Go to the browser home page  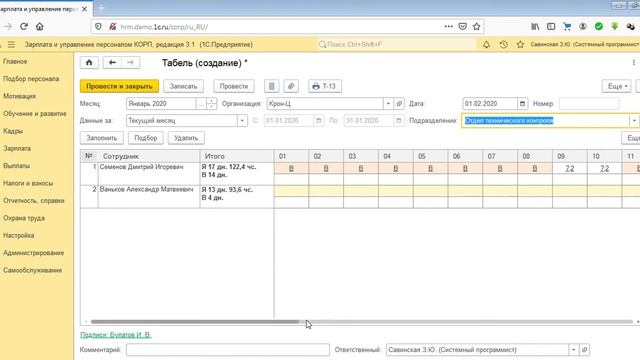click(40, 27)
